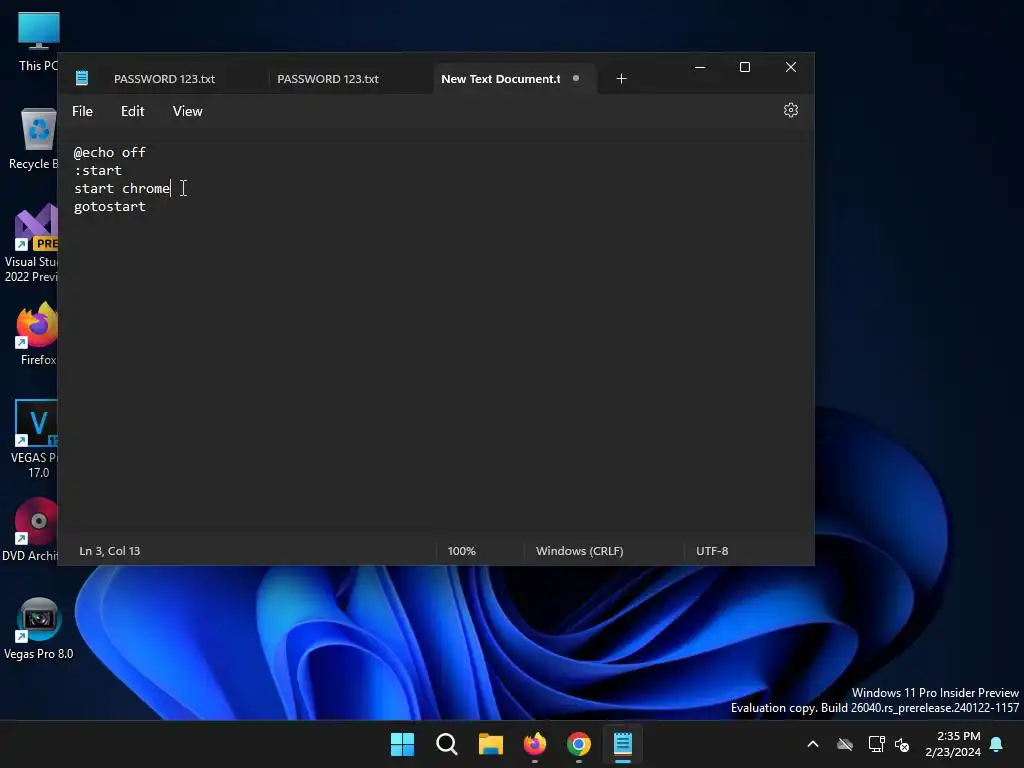
Task: Add a new tab with the plus button
Action: (x=621, y=78)
